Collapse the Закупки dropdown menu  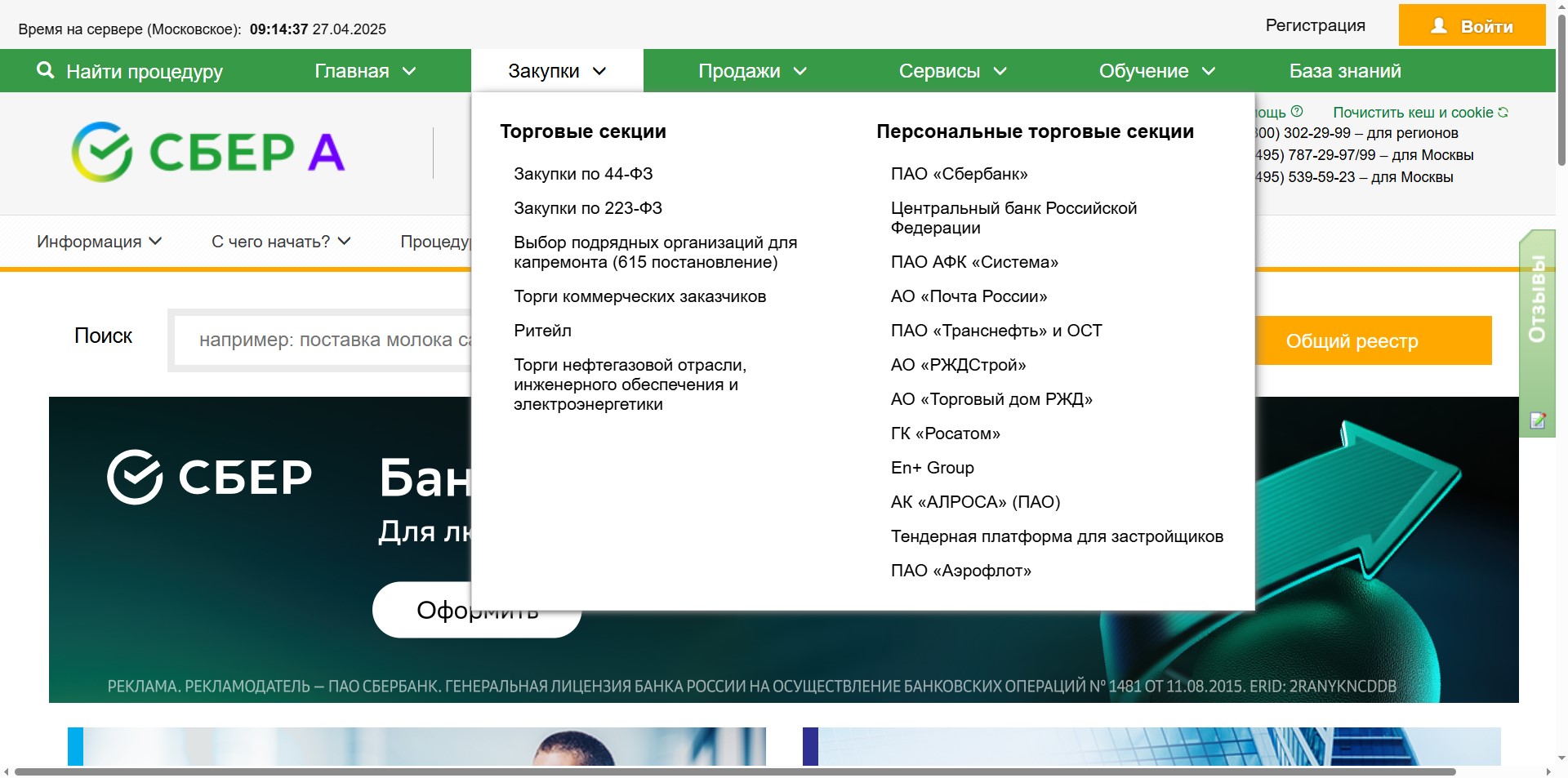tap(557, 71)
